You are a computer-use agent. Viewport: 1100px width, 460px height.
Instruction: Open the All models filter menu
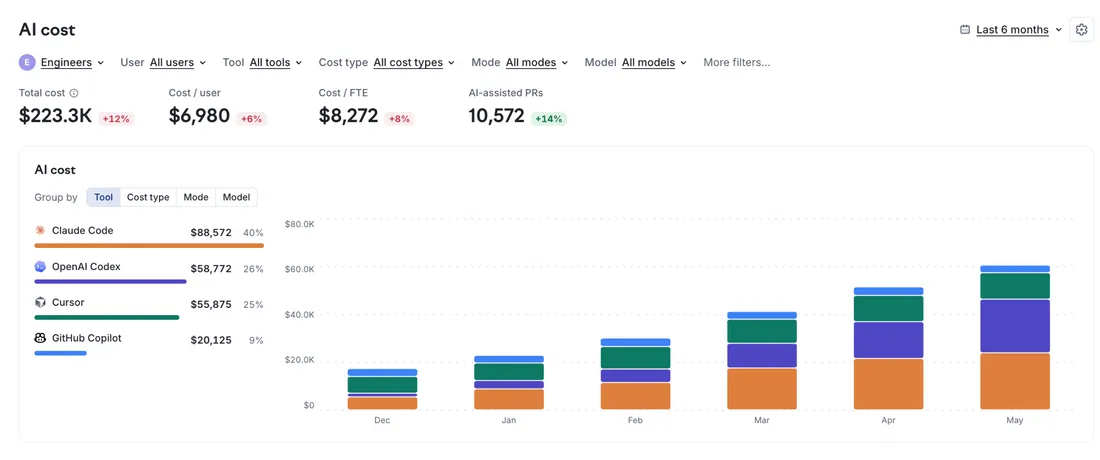[x=654, y=62]
